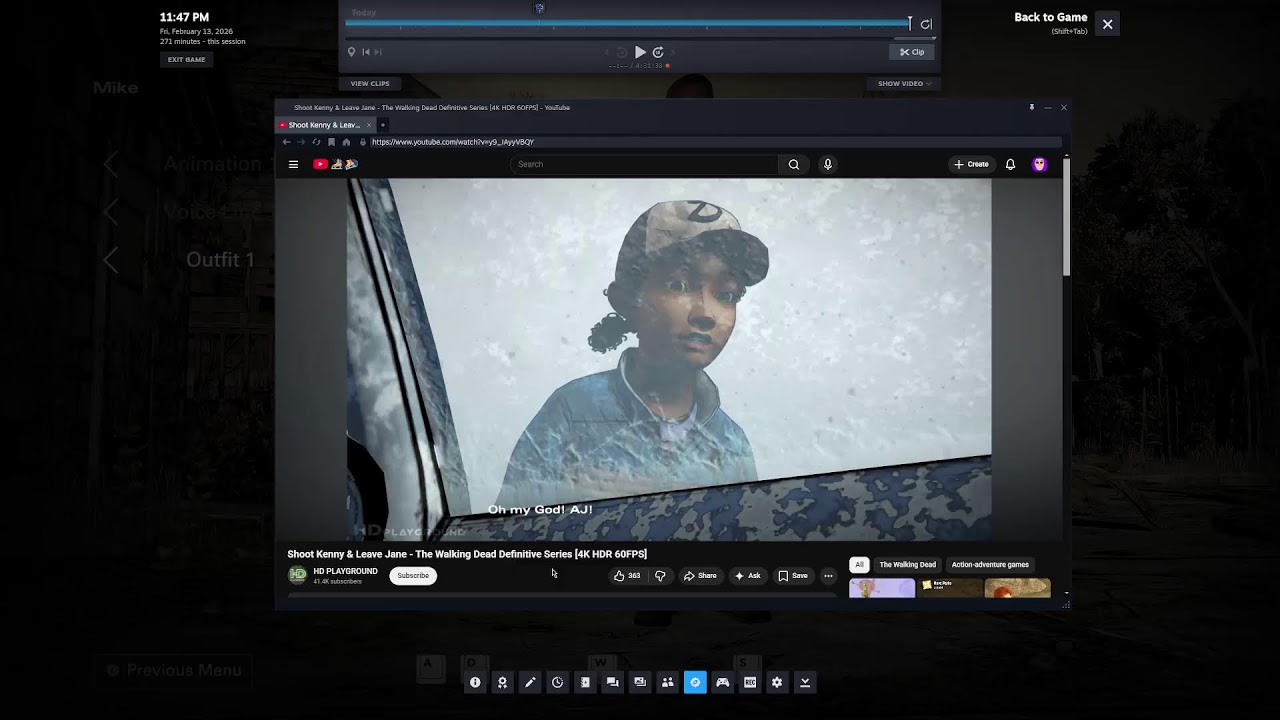
Task: Open Screenshots icon in overlay toolbar
Action: tap(640, 682)
